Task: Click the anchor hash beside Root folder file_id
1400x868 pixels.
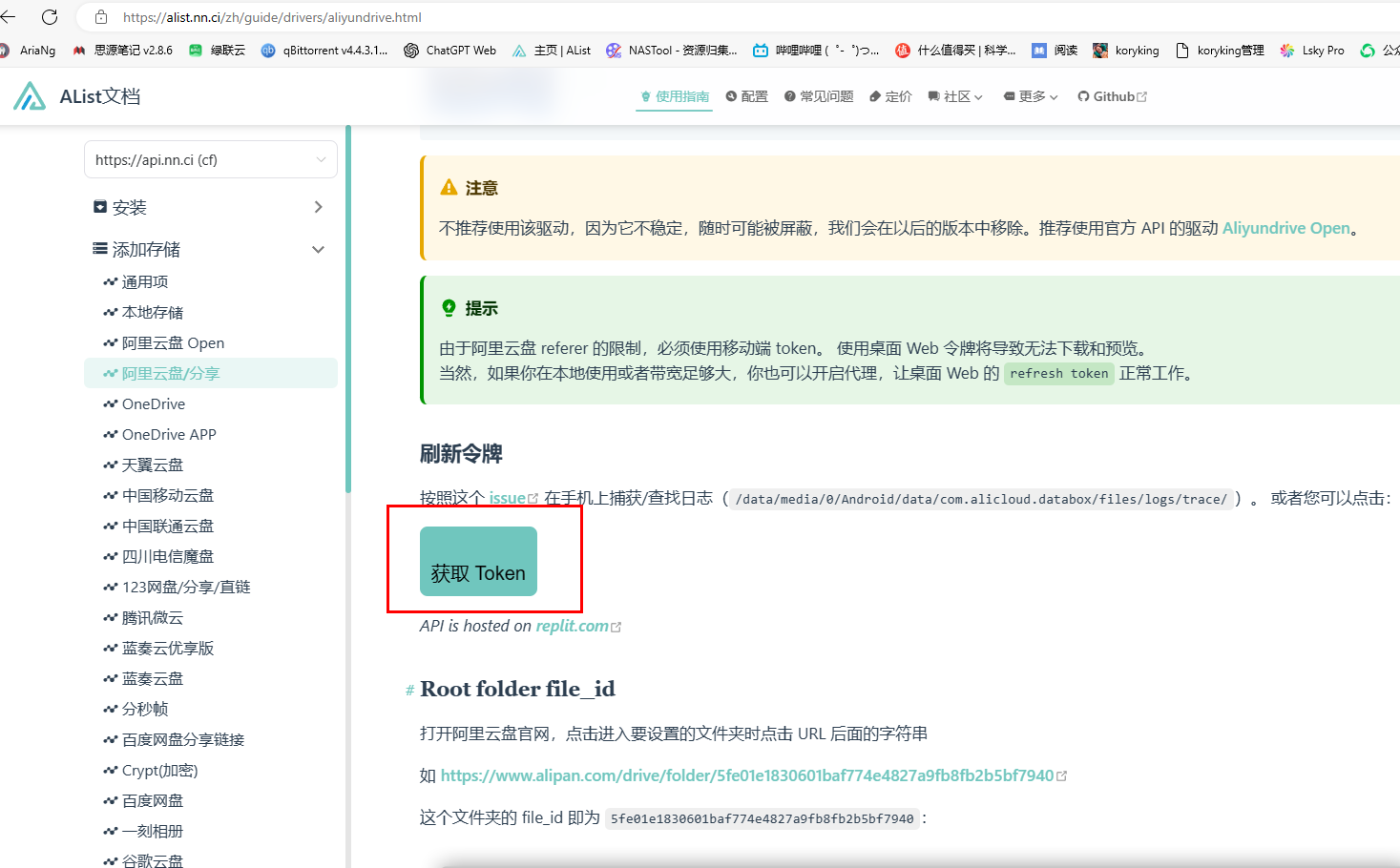Action: [409, 691]
